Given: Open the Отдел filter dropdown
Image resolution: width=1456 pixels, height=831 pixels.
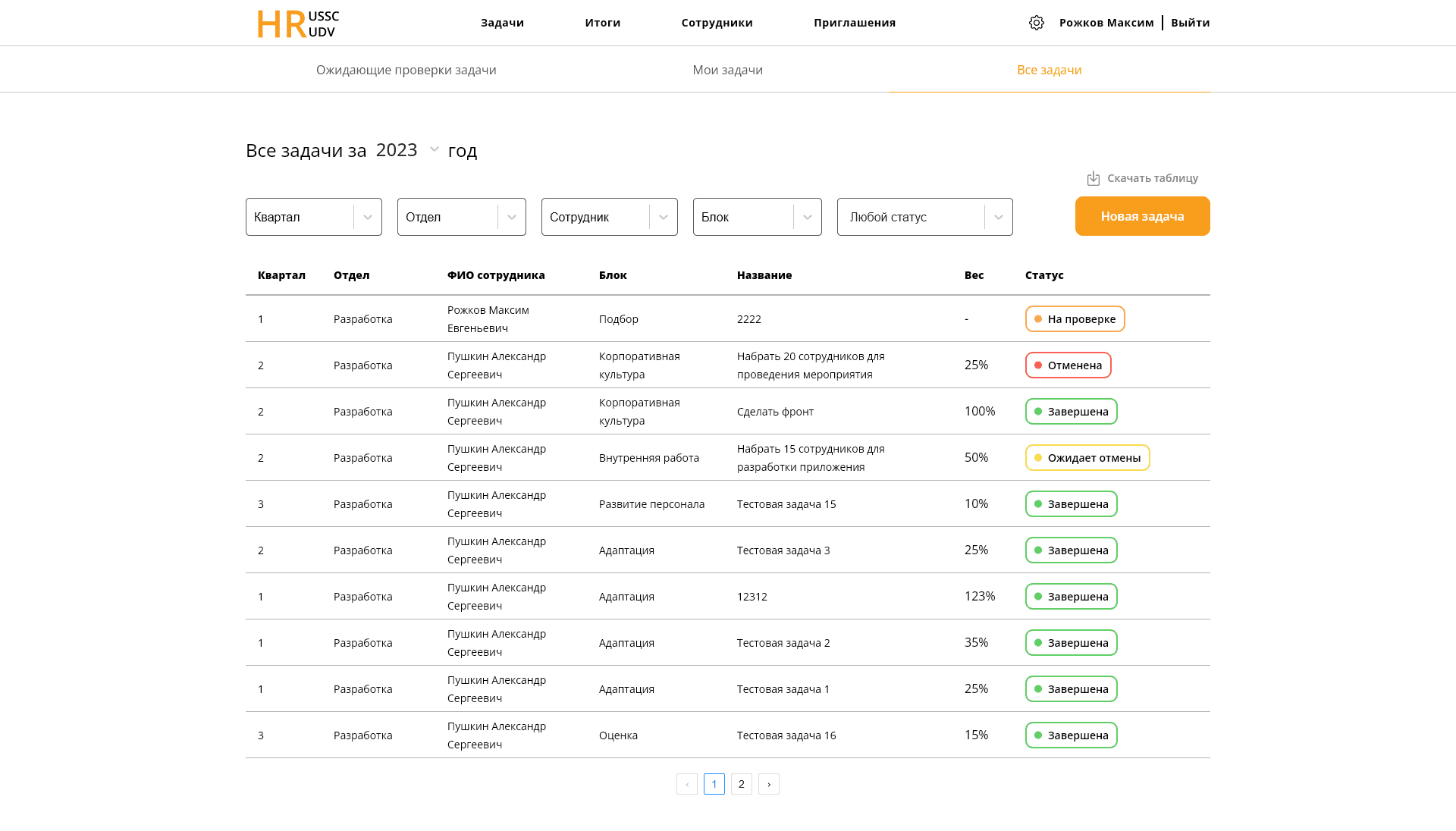Looking at the screenshot, I should (x=461, y=217).
